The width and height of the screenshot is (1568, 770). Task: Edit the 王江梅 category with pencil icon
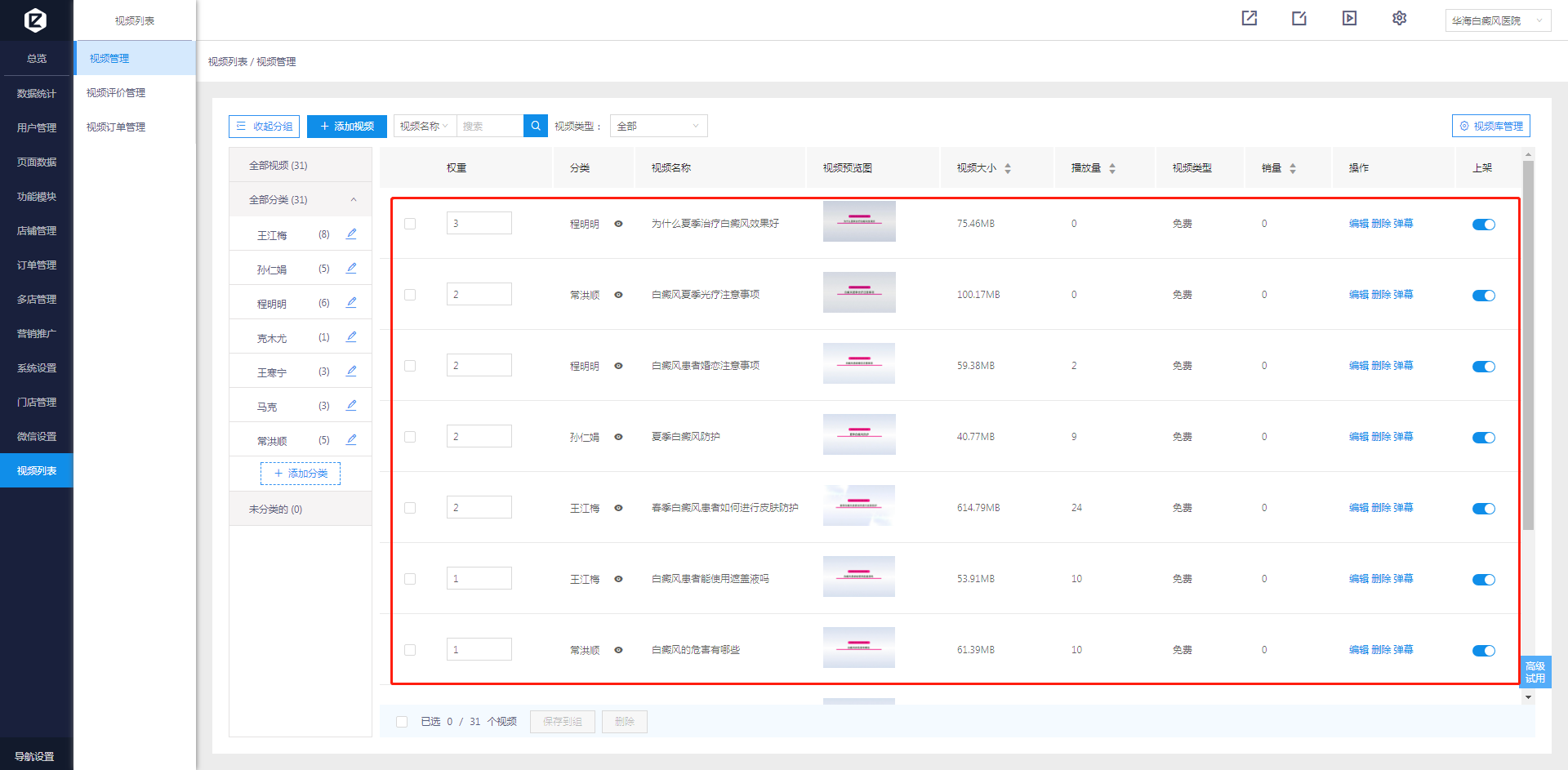(x=351, y=234)
